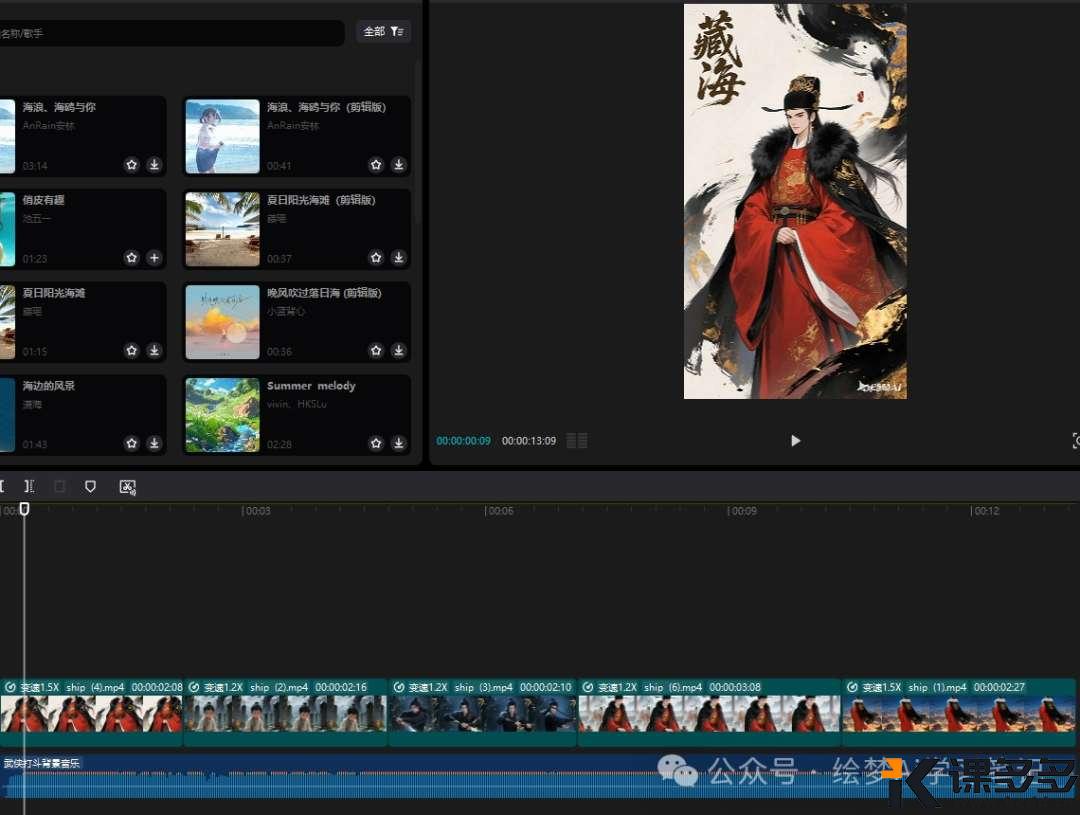Download the Summer melody track
This screenshot has width=1080, height=815.
point(398,443)
